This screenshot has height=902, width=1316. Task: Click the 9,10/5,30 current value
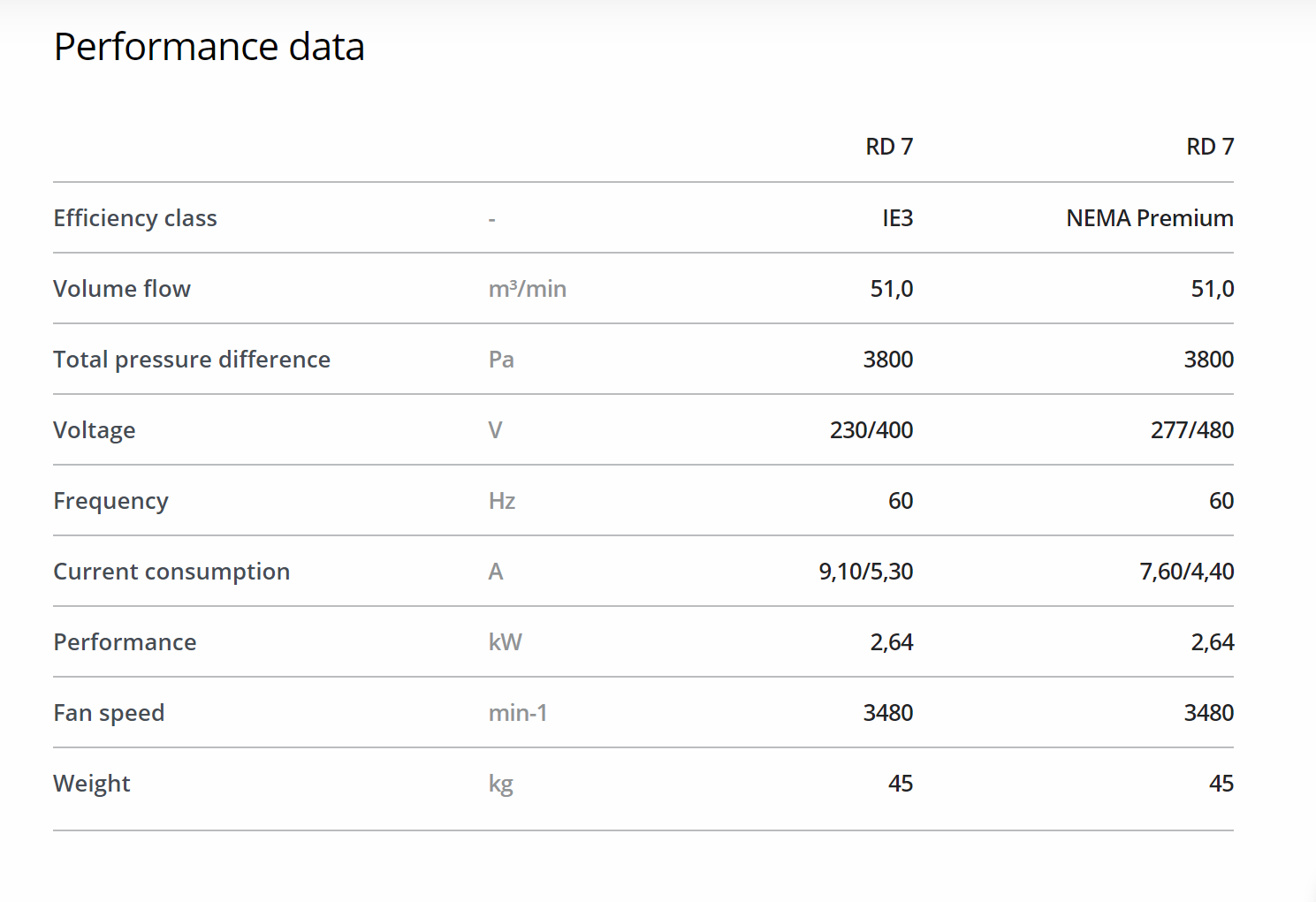865,572
